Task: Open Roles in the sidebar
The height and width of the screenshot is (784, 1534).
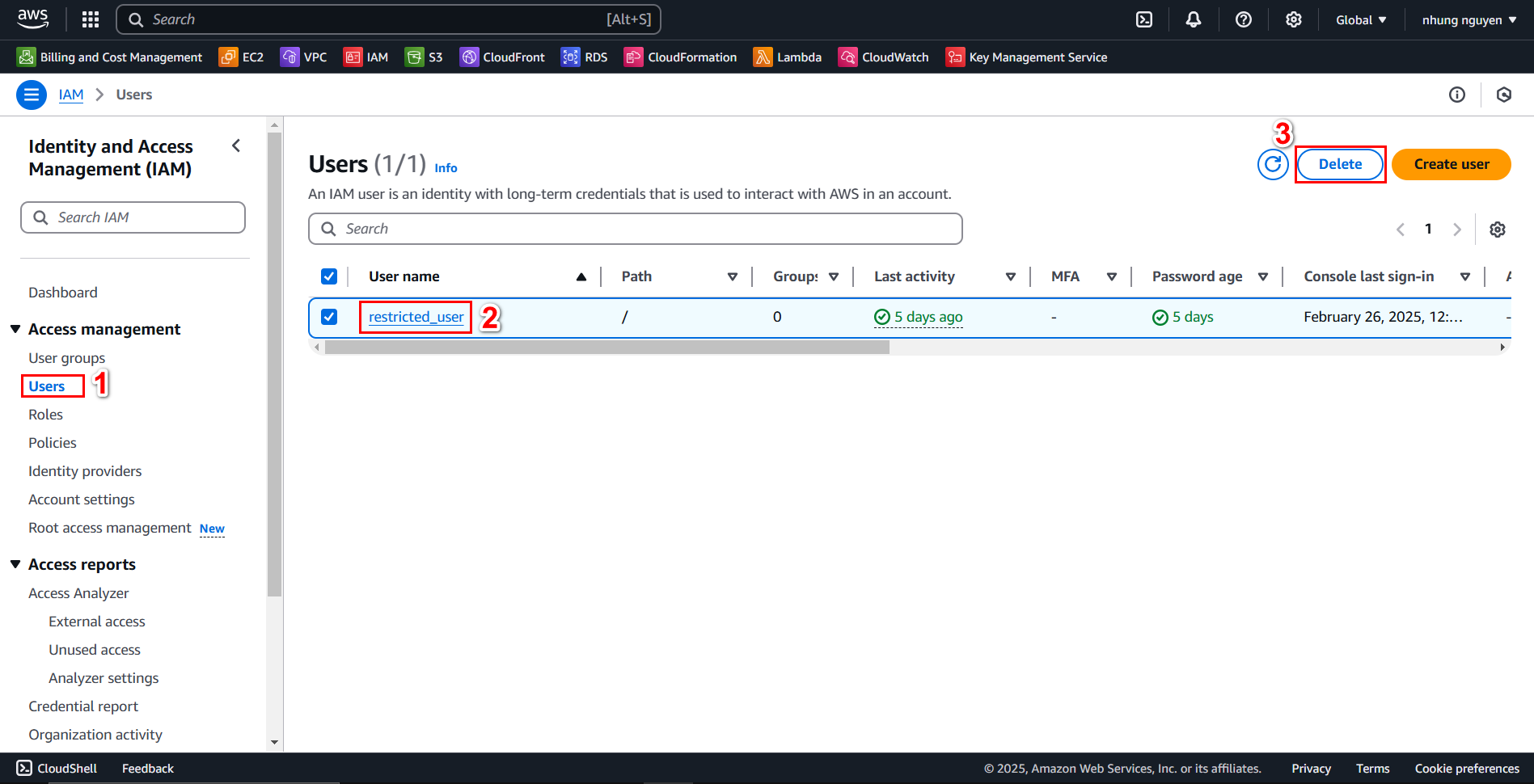Action: click(x=45, y=415)
